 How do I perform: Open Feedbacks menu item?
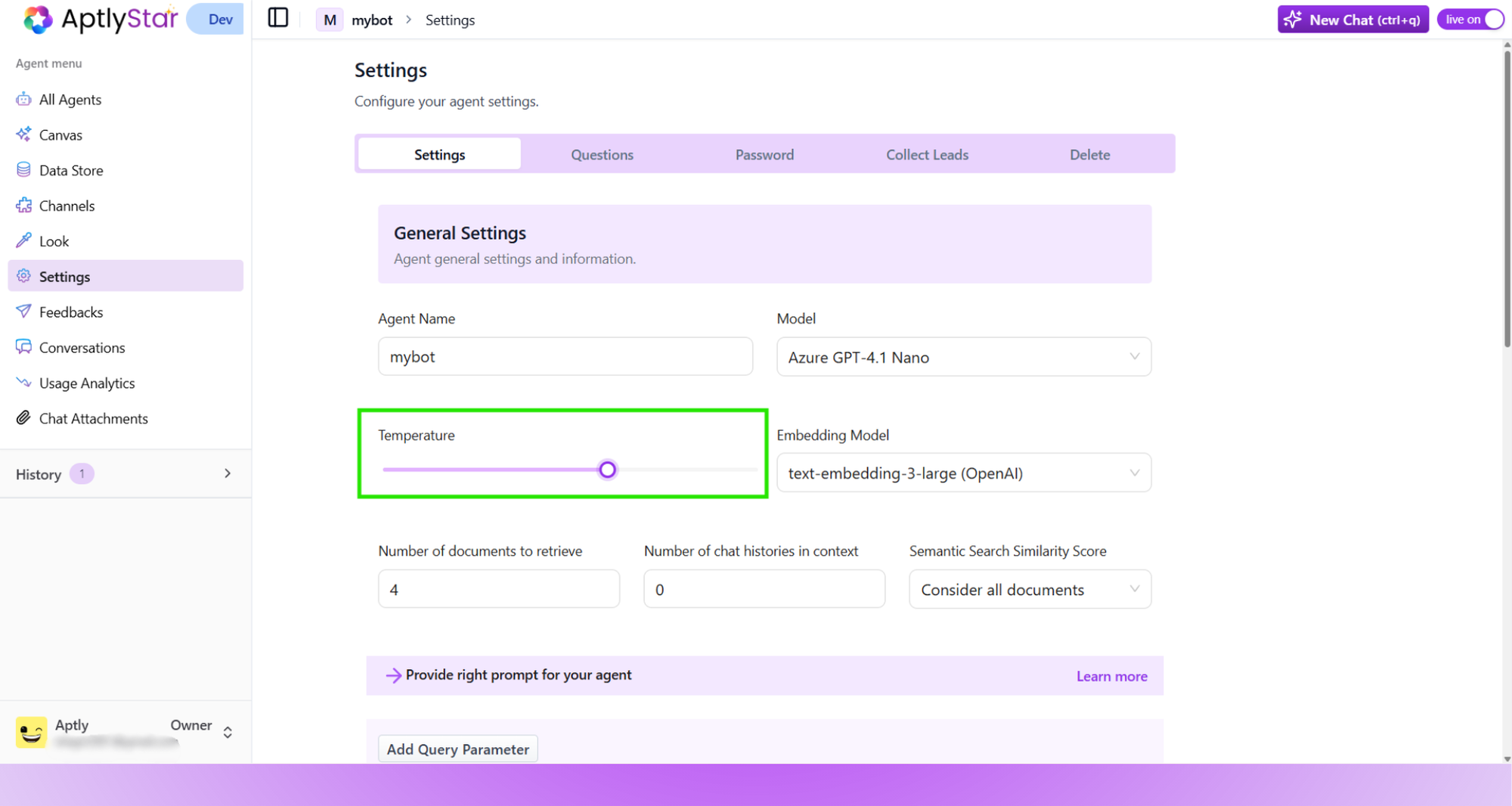(x=125, y=312)
